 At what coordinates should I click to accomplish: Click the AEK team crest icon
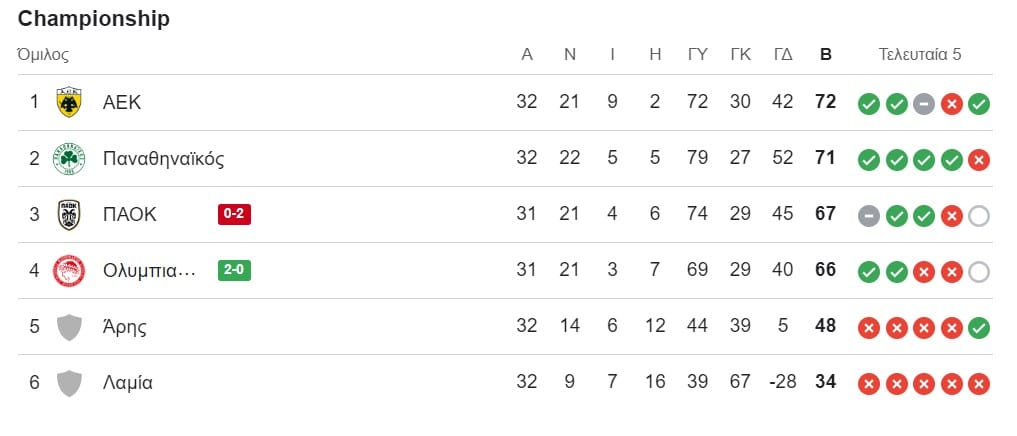click(69, 102)
